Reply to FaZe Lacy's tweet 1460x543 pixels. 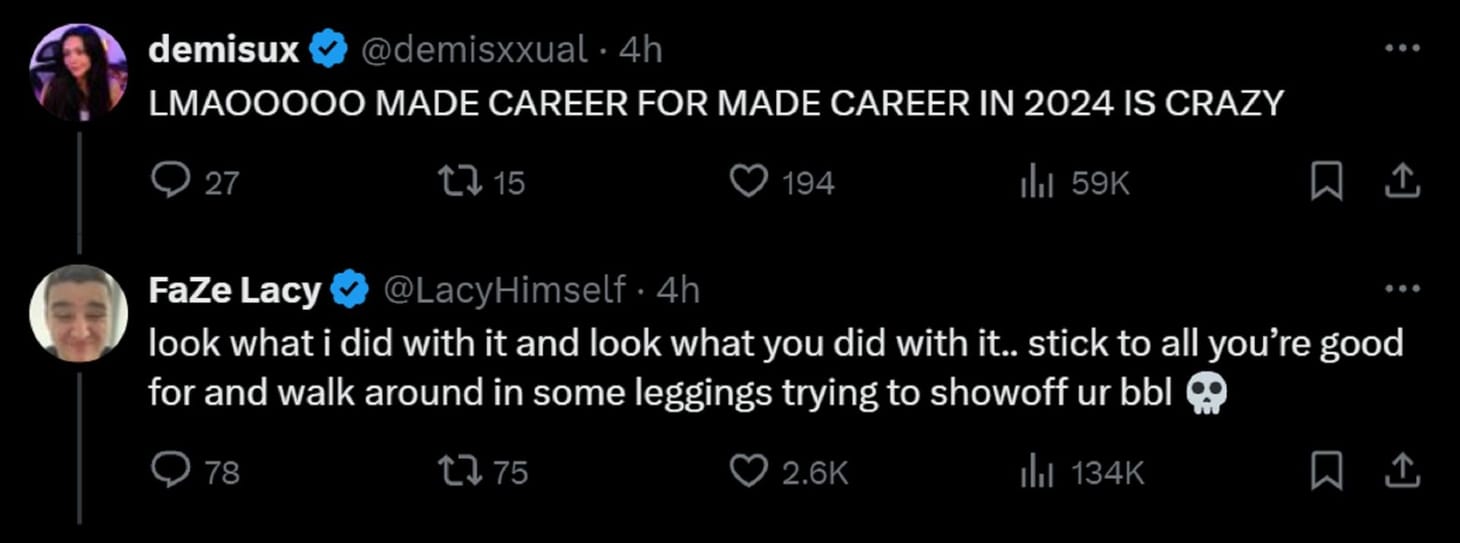point(165,471)
